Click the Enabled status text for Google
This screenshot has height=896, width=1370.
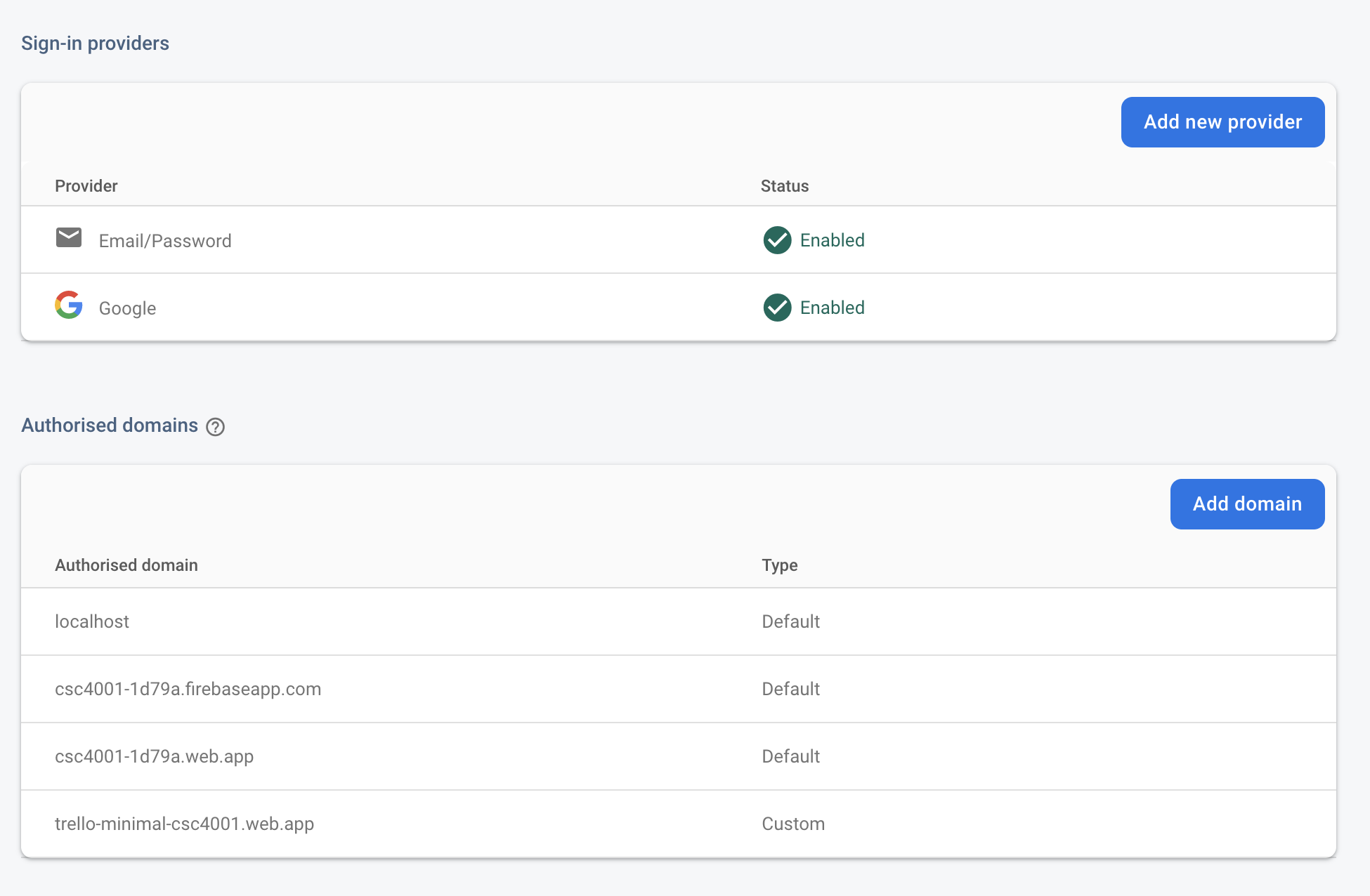(x=832, y=308)
